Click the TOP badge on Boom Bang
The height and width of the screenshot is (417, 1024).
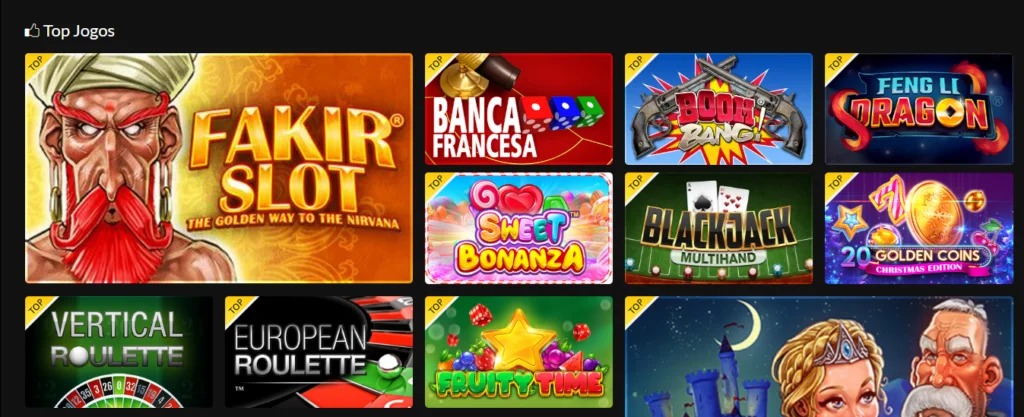click(636, 65)
